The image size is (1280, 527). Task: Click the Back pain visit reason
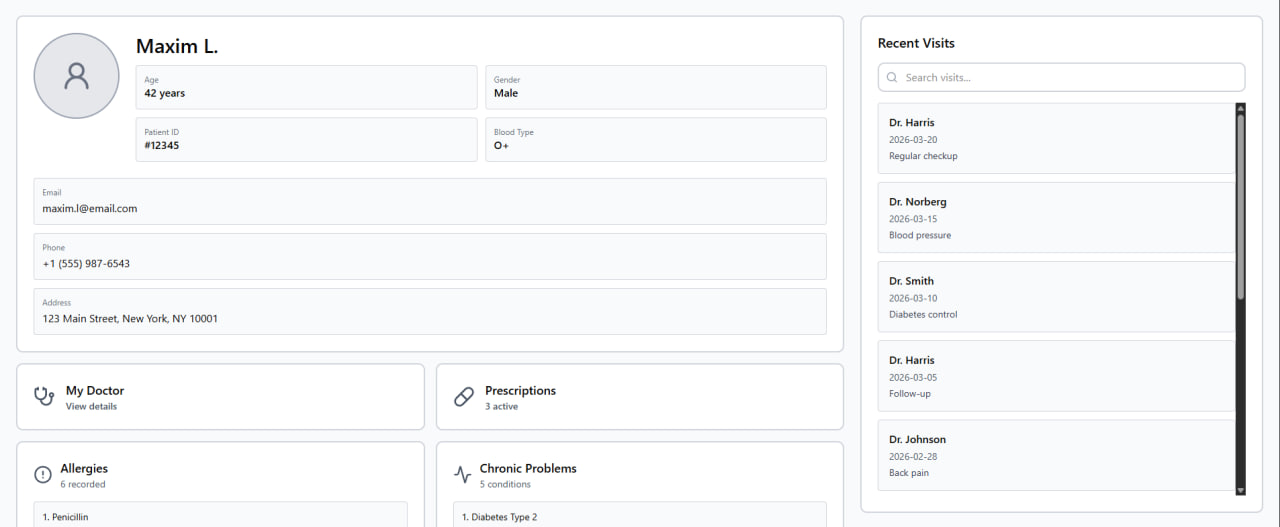[909, 472]
